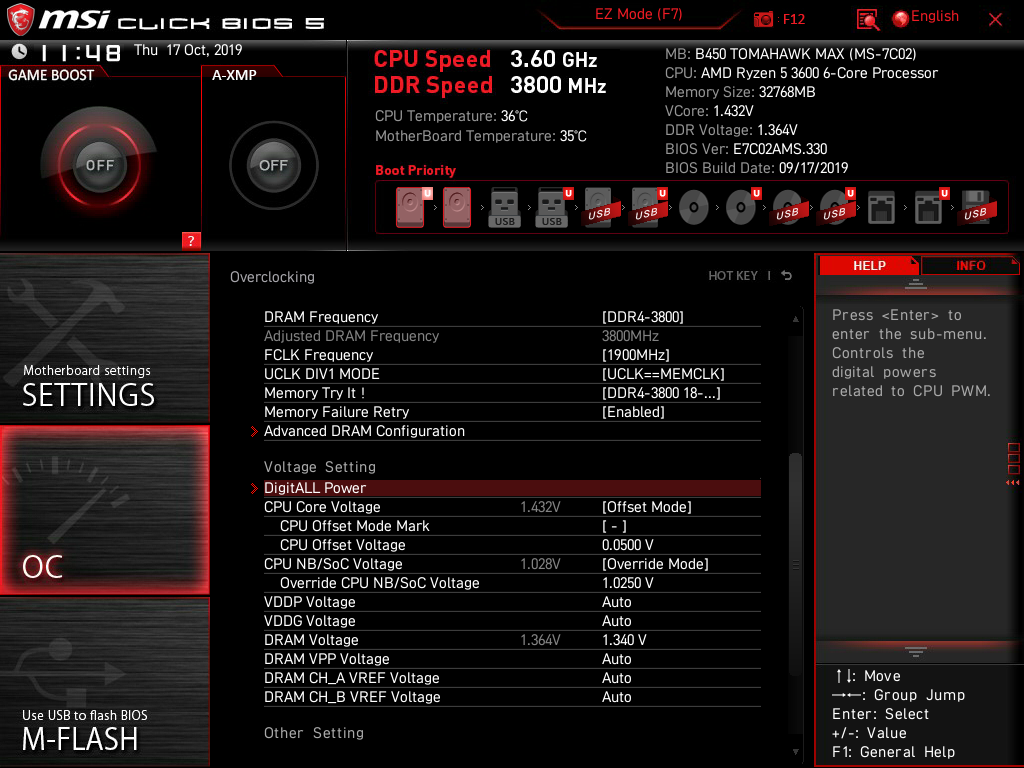Open the Motherboard SETTINGS section

pyautogui.click(x=104, y=338)
